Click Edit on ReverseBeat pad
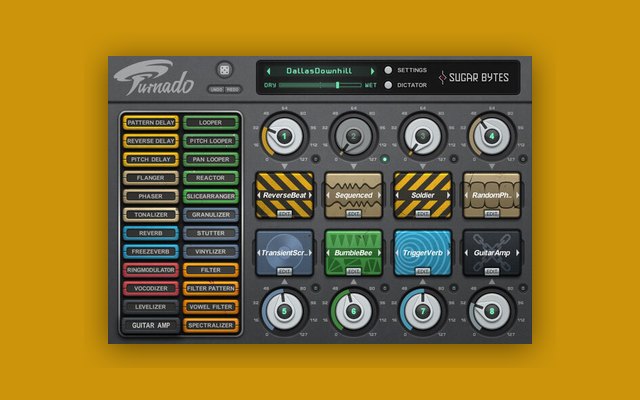This screenshot has height=400, width=640. pos(284,213)
